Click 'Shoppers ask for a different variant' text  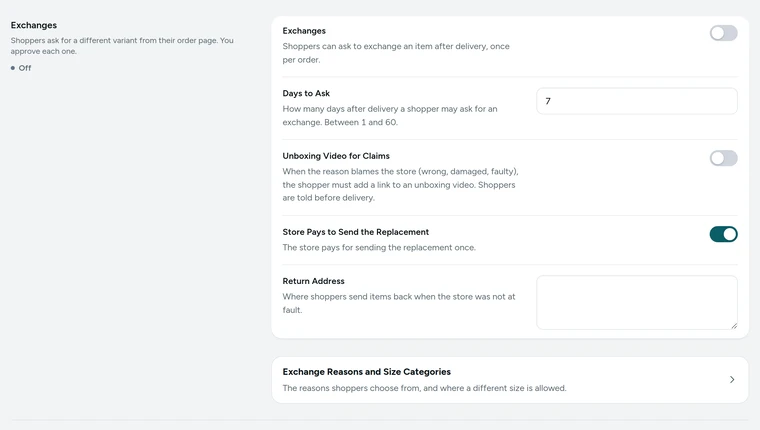122,46
